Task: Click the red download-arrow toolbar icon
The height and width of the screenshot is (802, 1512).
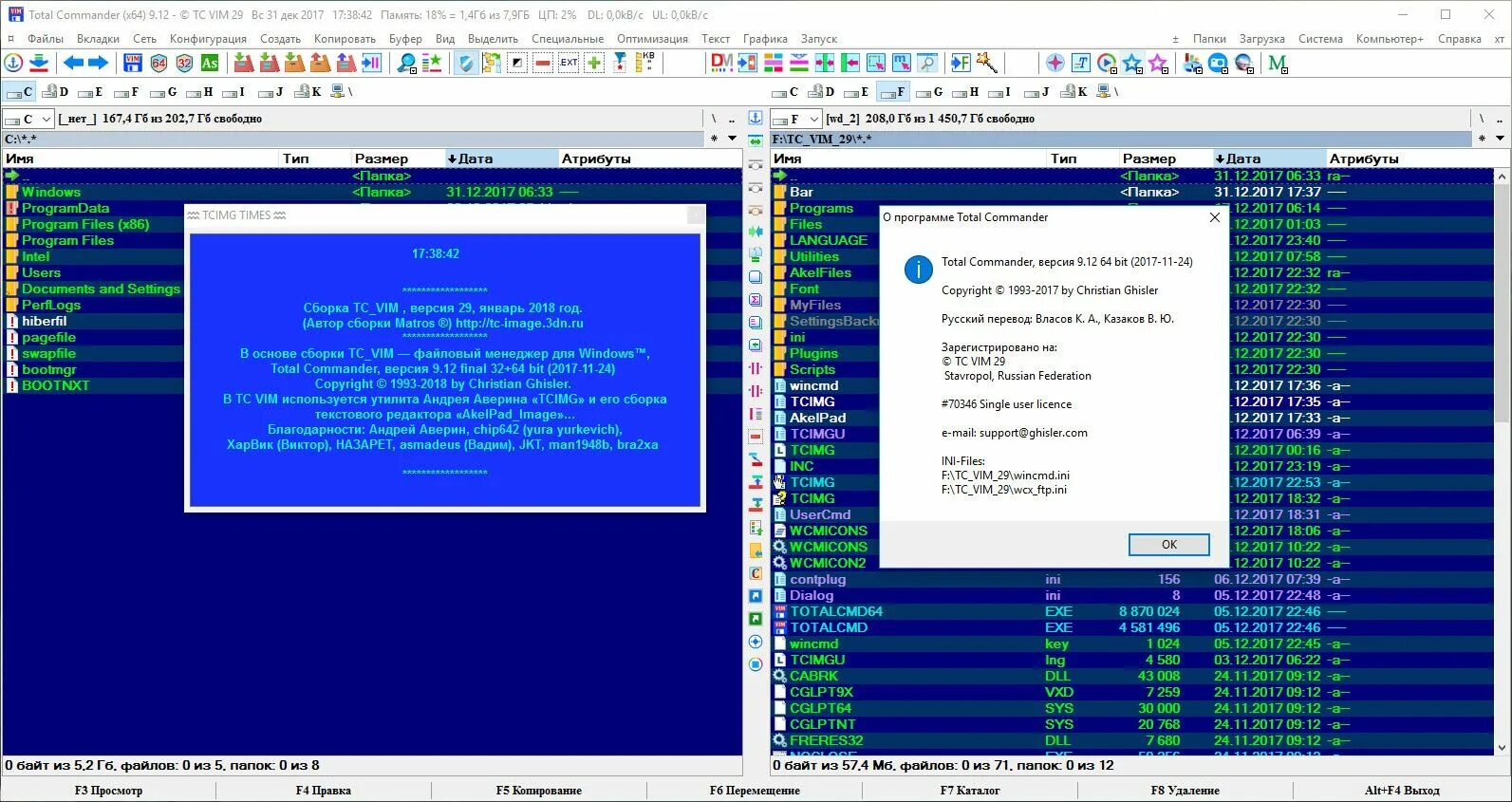Action: tap(39, 64)
